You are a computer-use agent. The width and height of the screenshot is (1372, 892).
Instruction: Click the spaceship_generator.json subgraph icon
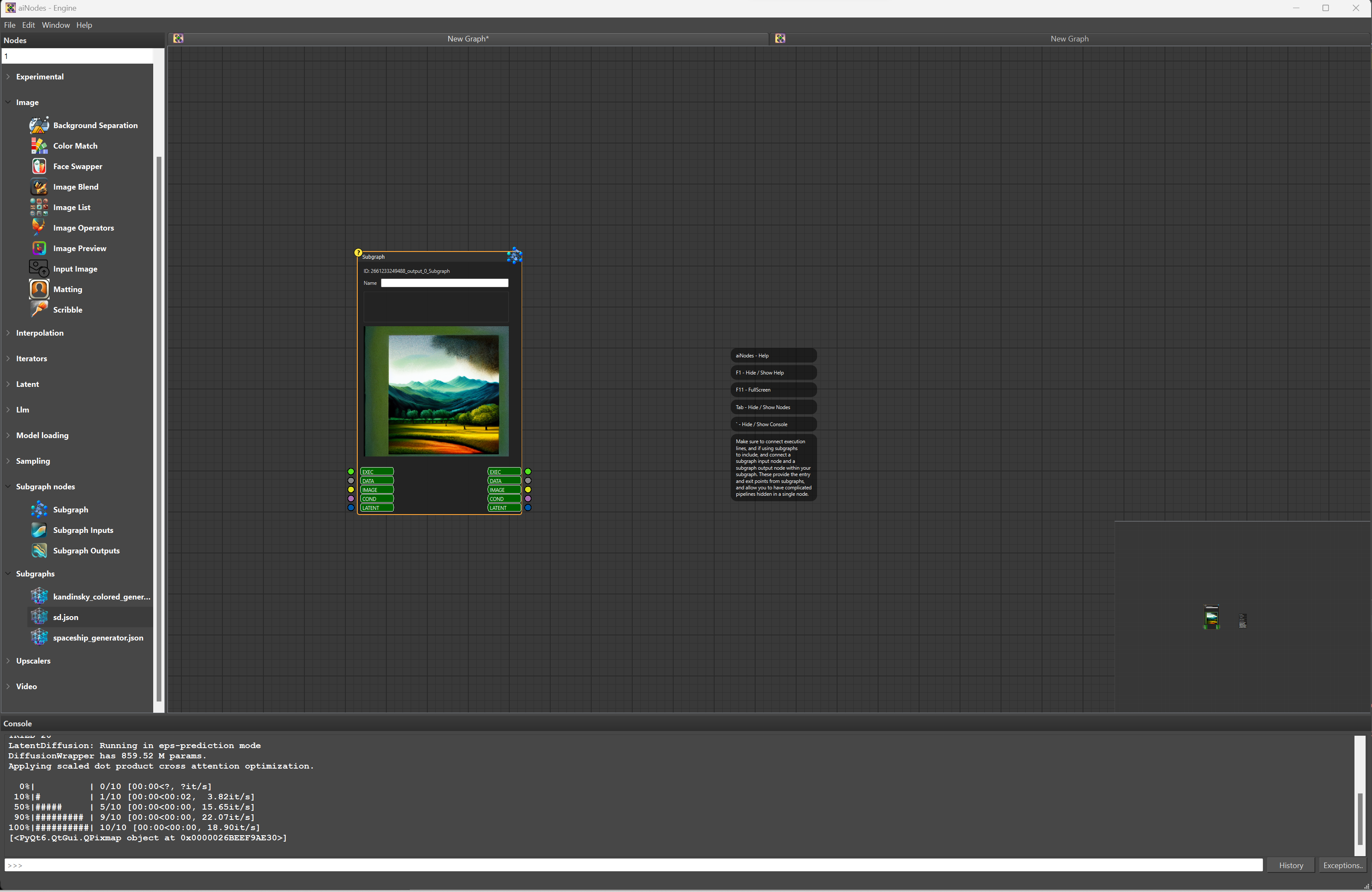click(38, 638)
